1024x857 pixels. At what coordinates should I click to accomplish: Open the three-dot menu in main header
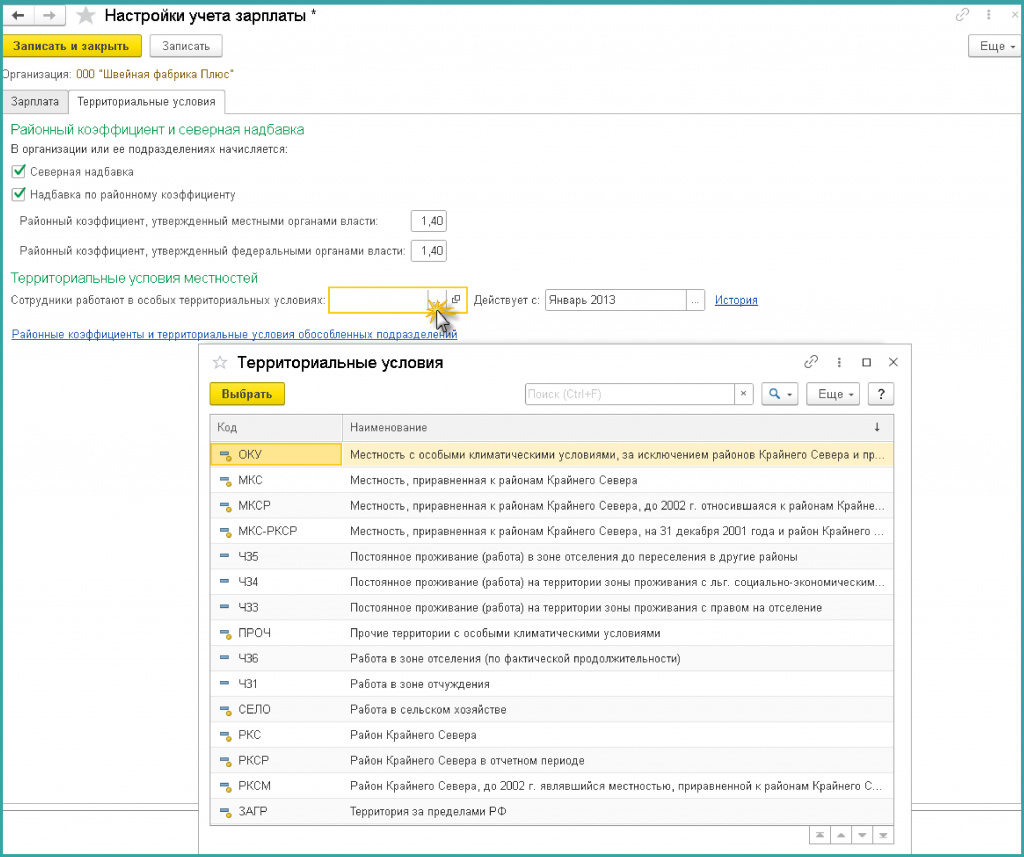coord(989,14)
